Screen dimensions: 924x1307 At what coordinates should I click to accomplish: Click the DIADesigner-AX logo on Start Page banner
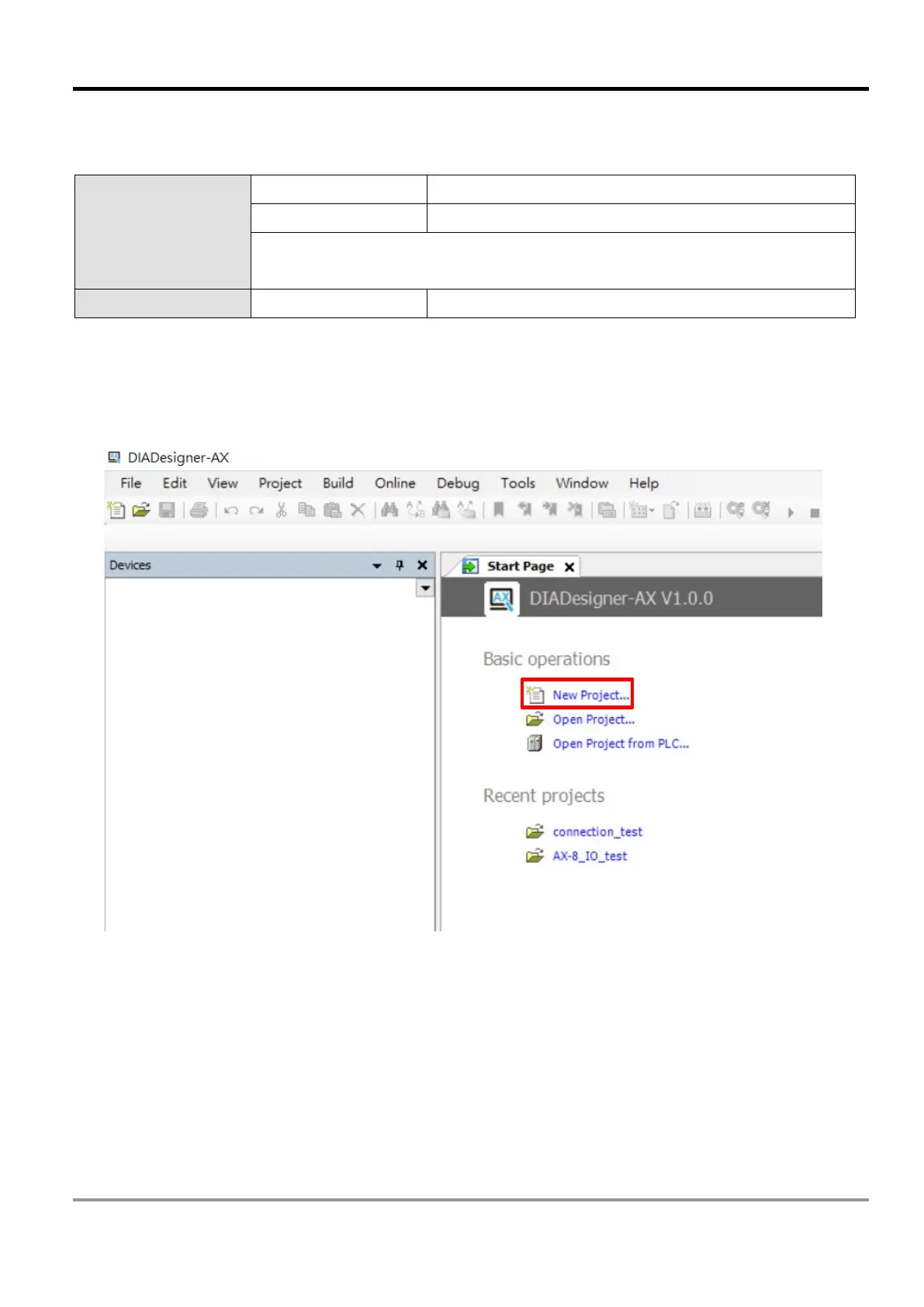[x=502, y=598]
